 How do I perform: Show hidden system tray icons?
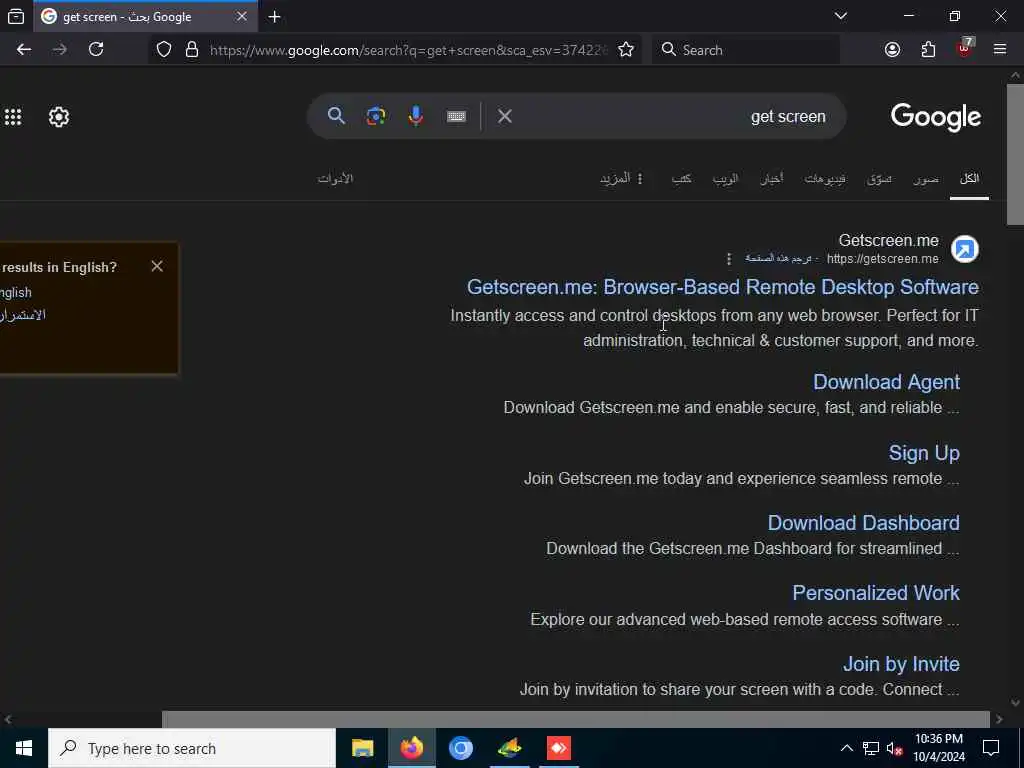tap(846, 748)
